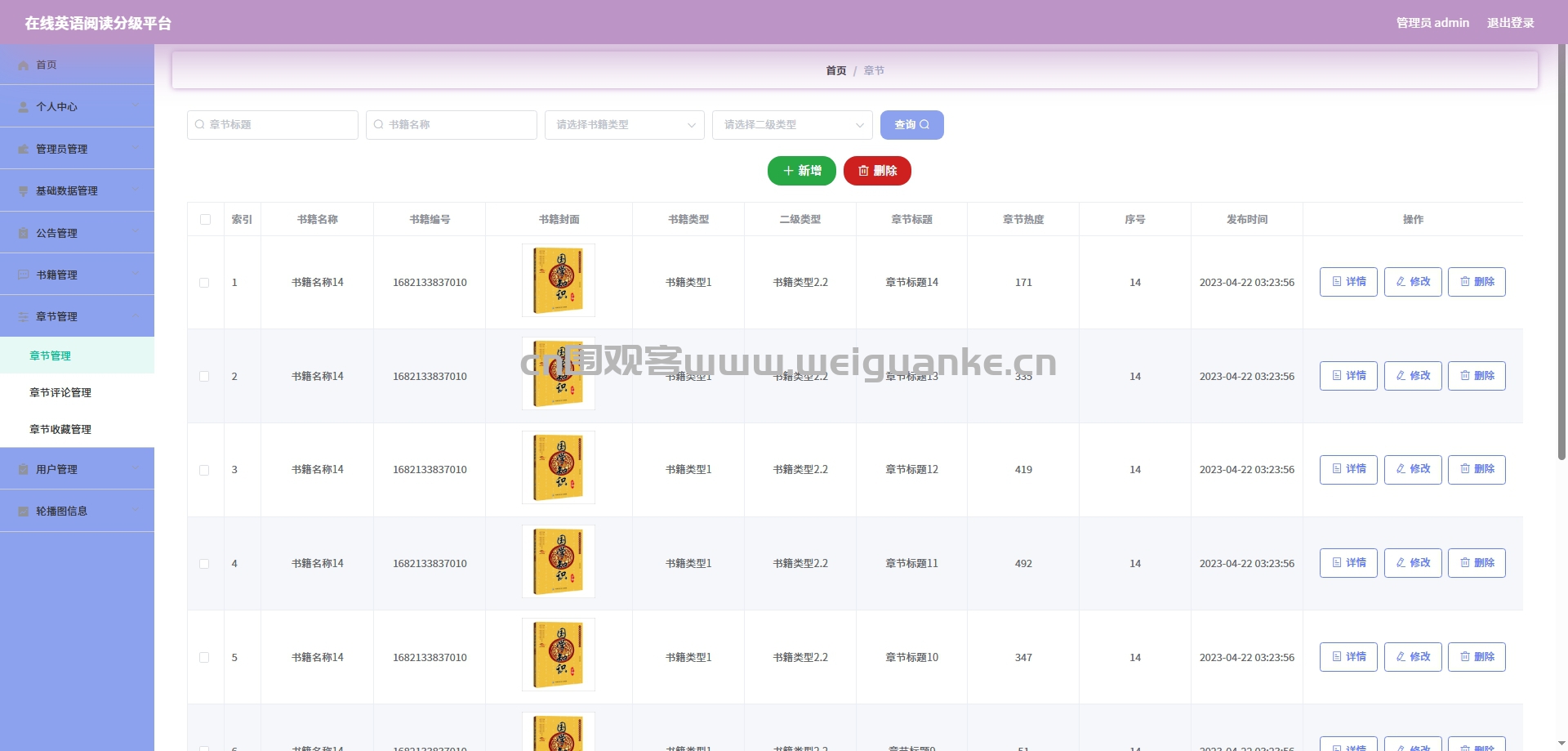
Task: Toggle the select-all checkbox in table header
Action: click(x=205, y=220)
